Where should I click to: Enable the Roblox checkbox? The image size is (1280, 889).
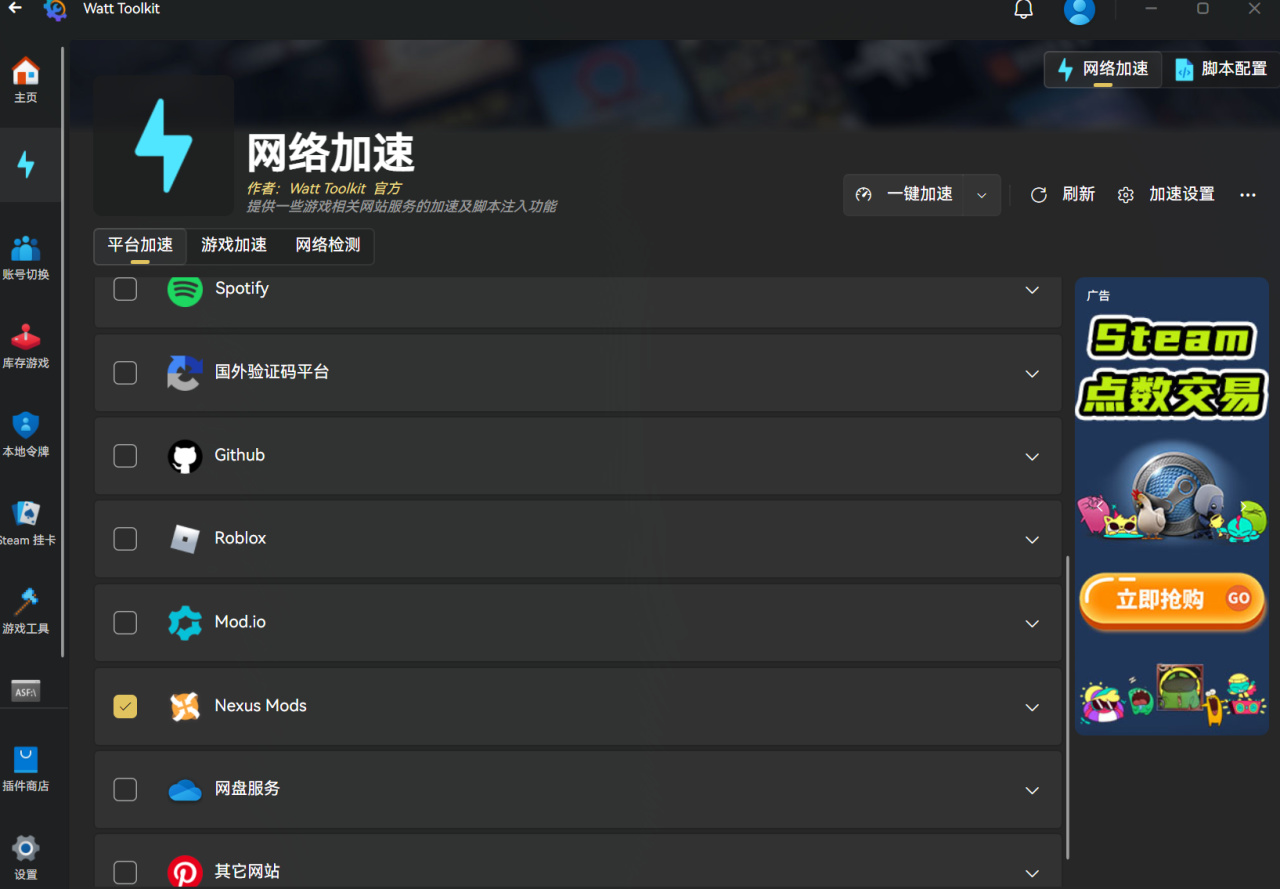pyautogui.click(x=125, y=539)
